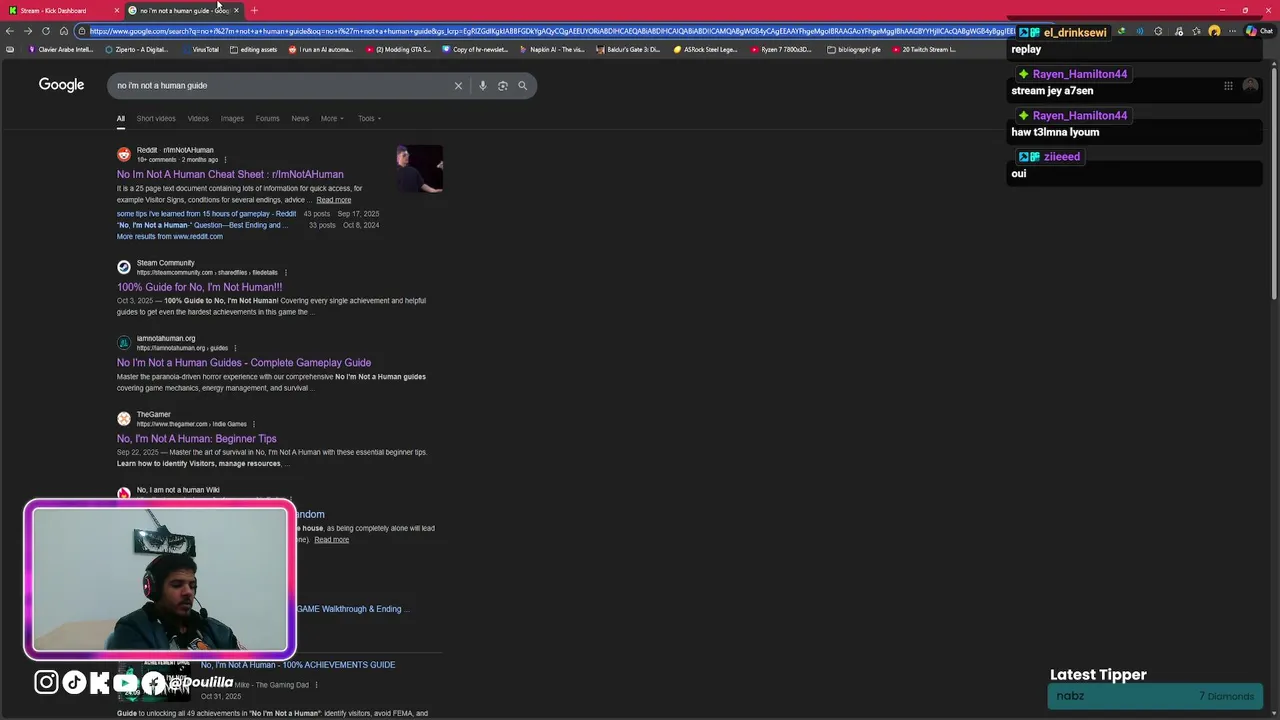Screen dimensions: 1280x720
Task: Open the VirusTotal bookmark
Action: (x=200, y=49)
